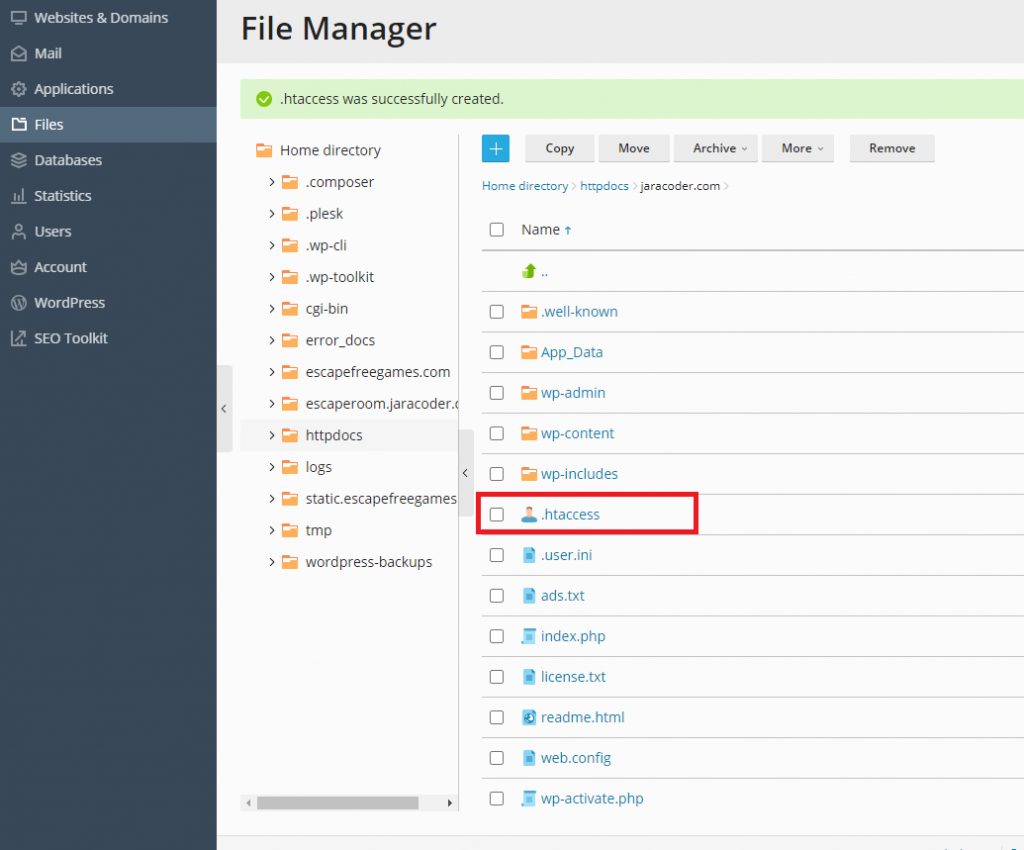Open Websites & Domains in sidebar
Viewport: 1024px width, 850px height.
tap(101, 18)
